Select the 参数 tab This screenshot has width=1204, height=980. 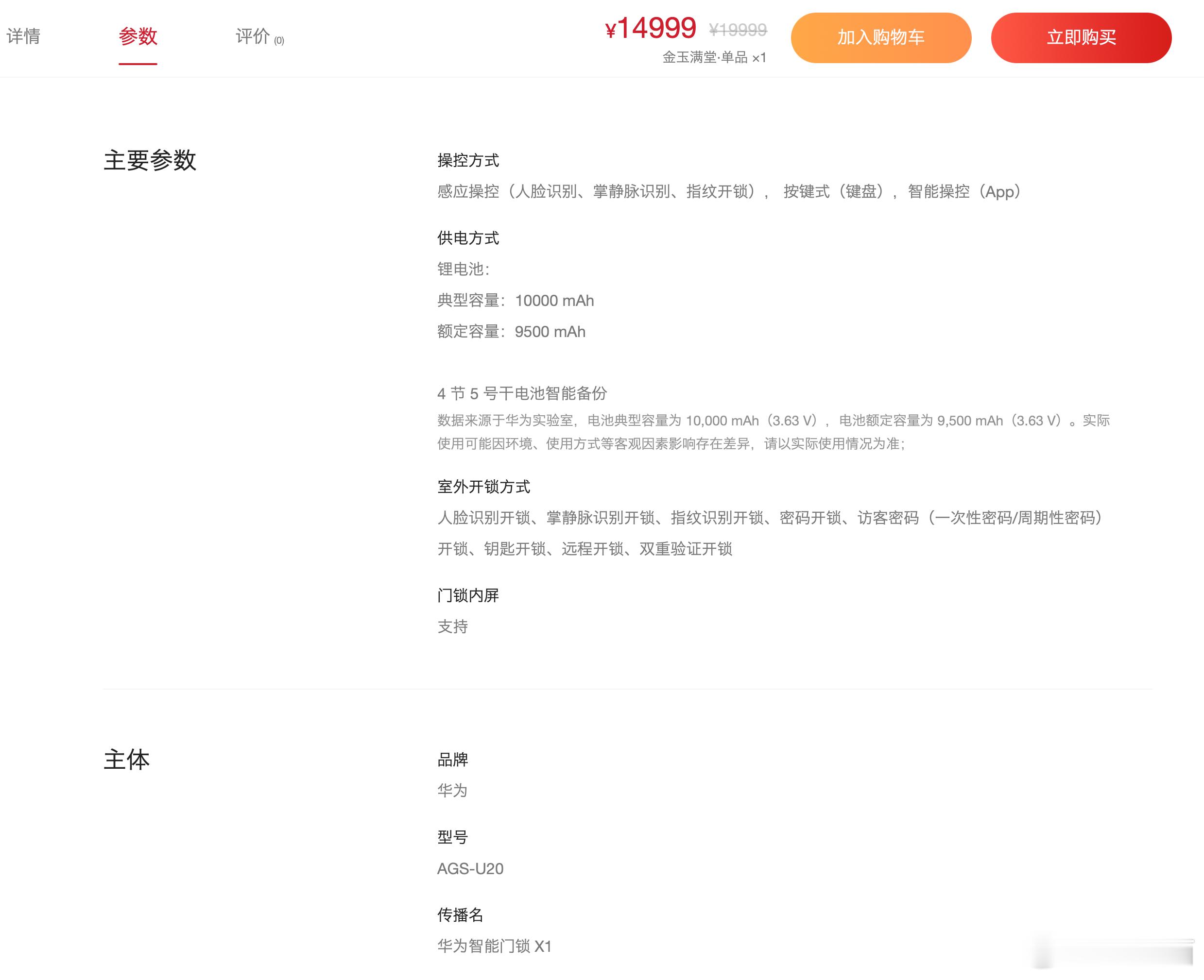pos(138,37)
